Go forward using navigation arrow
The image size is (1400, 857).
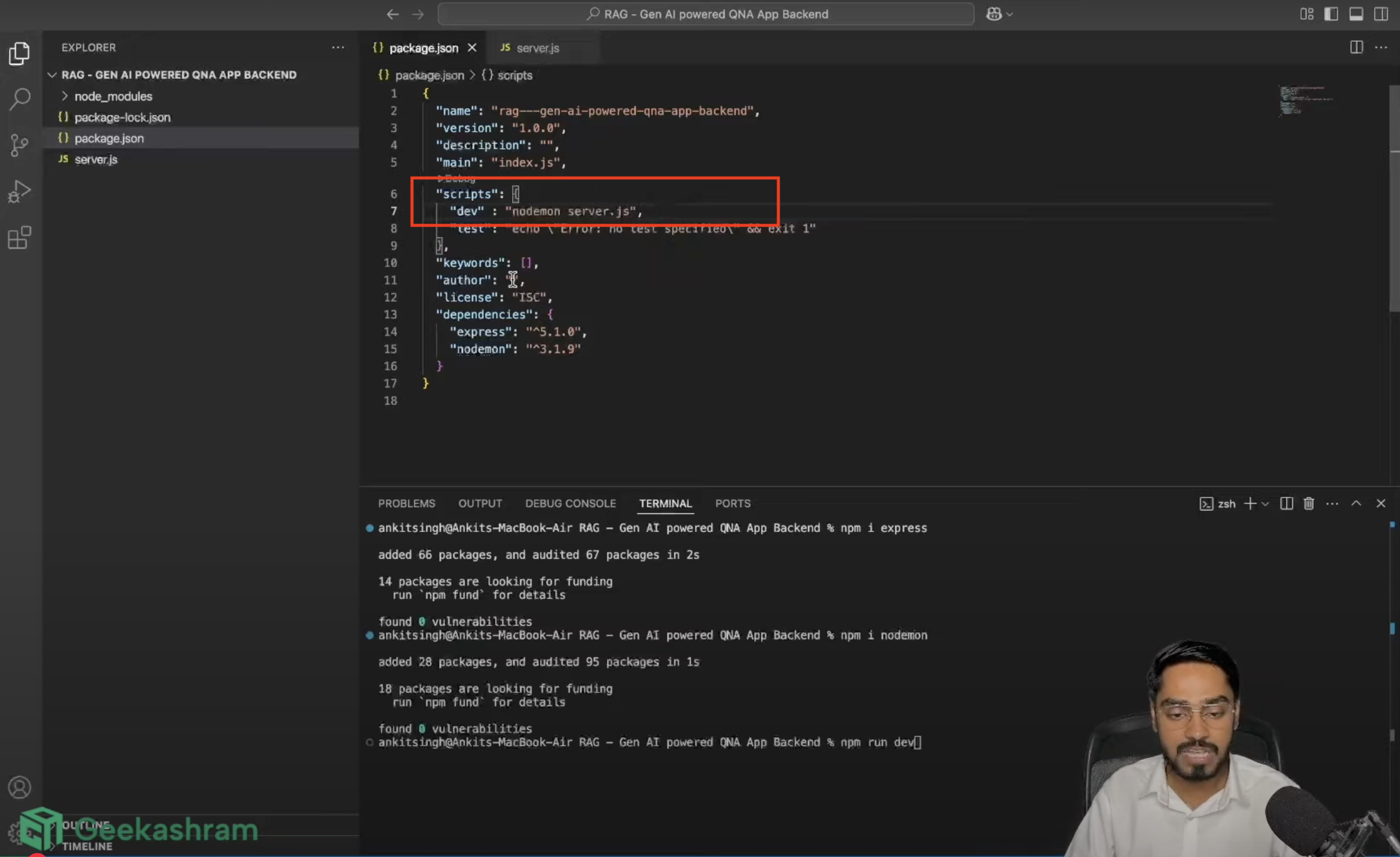tap(418, 14)
